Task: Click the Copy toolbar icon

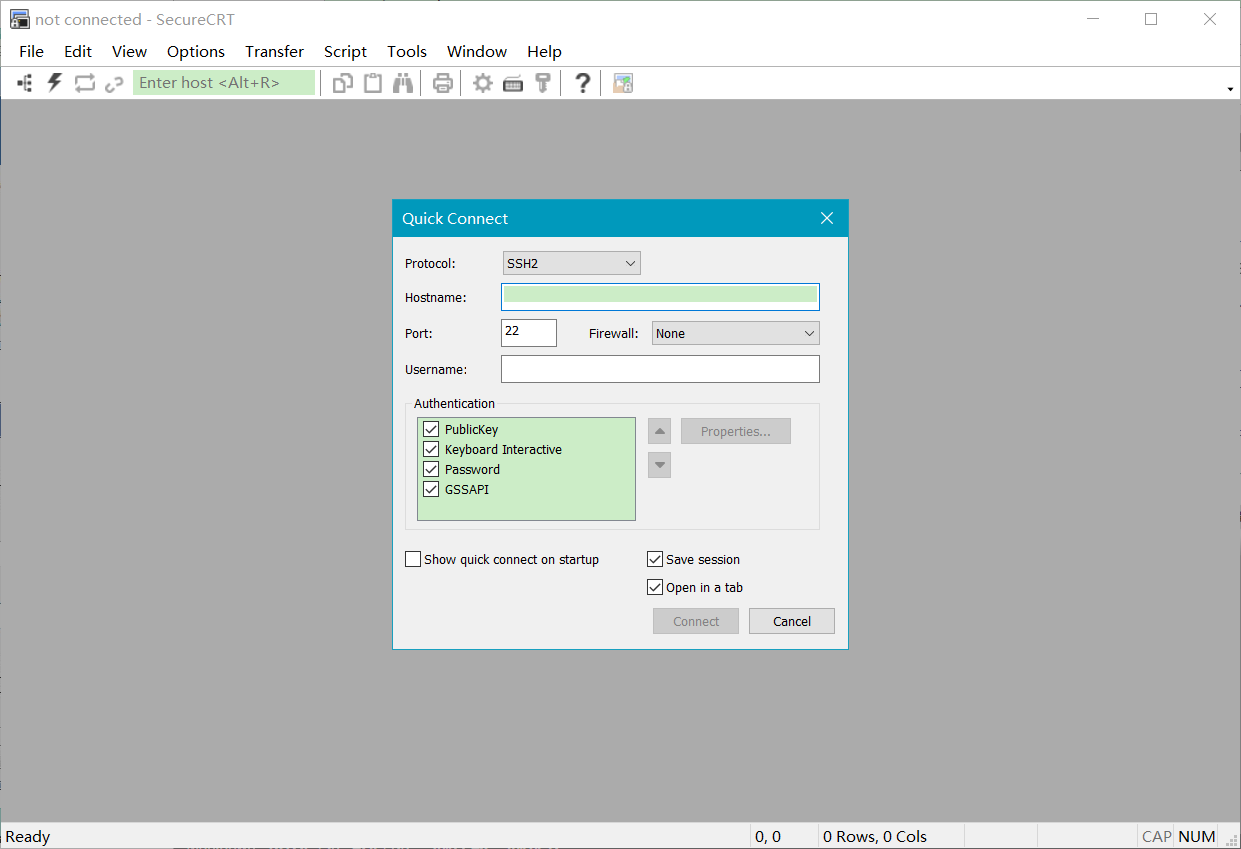Action: pos(343,83)
